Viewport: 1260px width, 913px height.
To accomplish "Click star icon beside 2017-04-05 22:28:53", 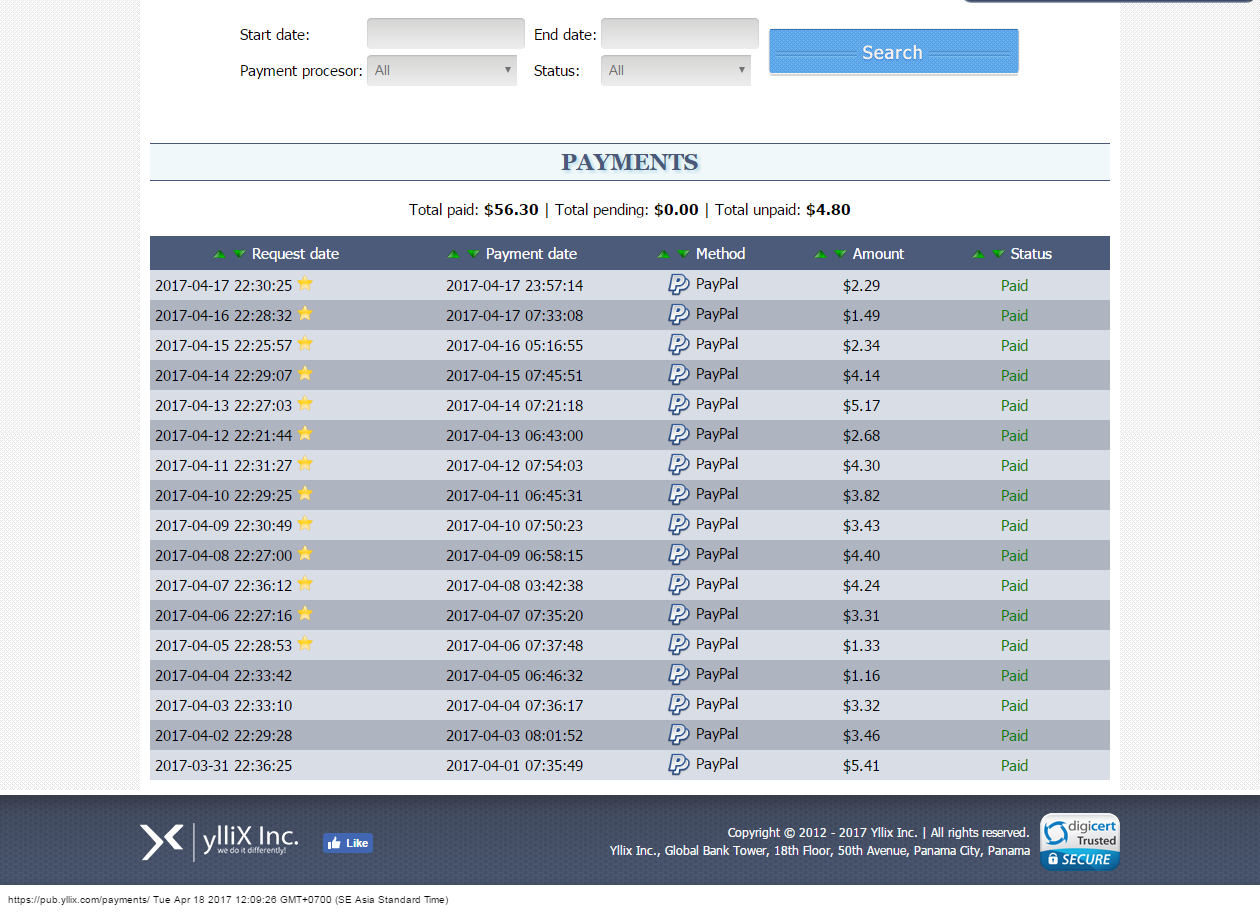I will [305, 643].
